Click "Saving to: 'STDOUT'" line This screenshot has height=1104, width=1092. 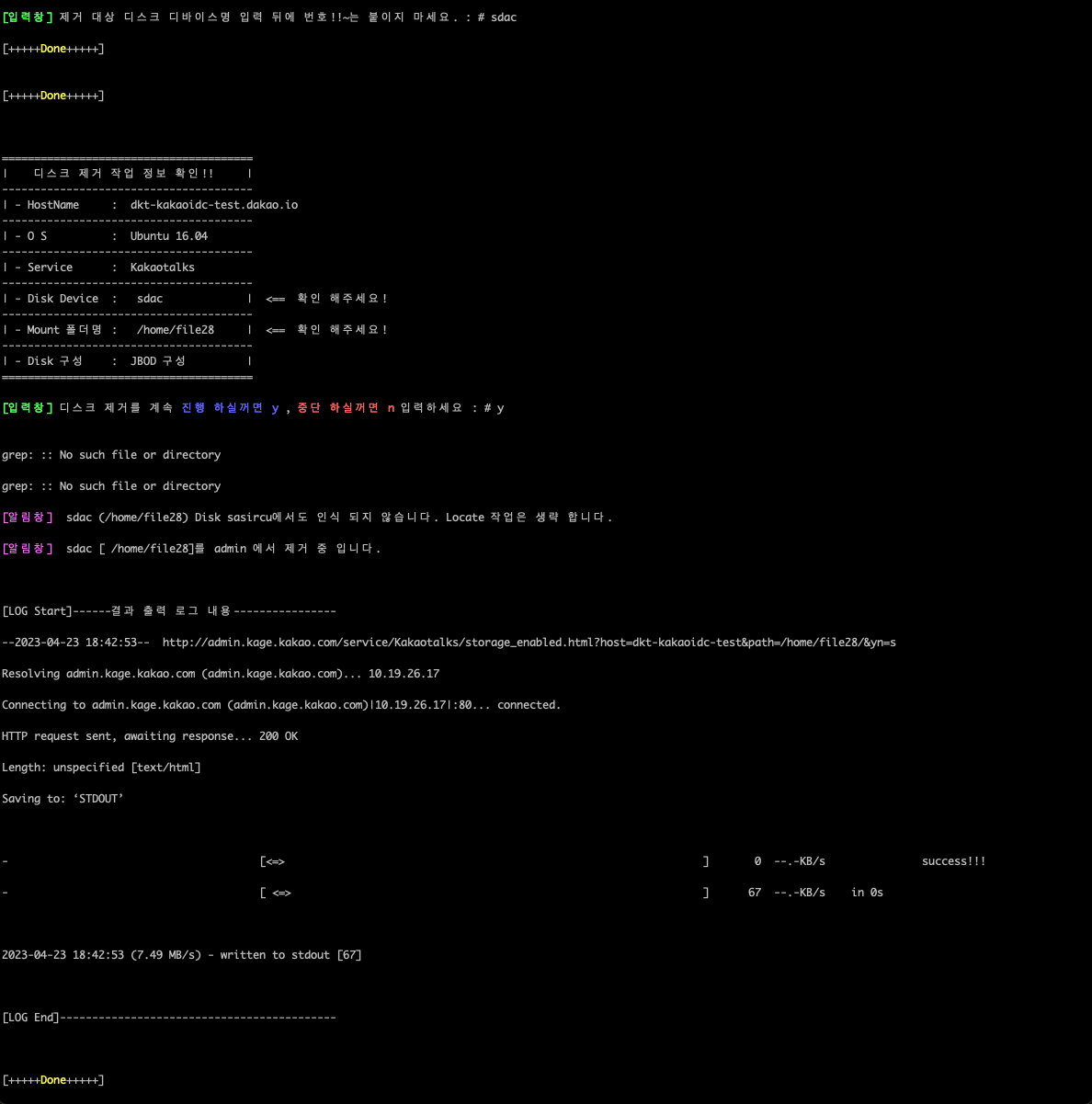click(x=63, y=799)
